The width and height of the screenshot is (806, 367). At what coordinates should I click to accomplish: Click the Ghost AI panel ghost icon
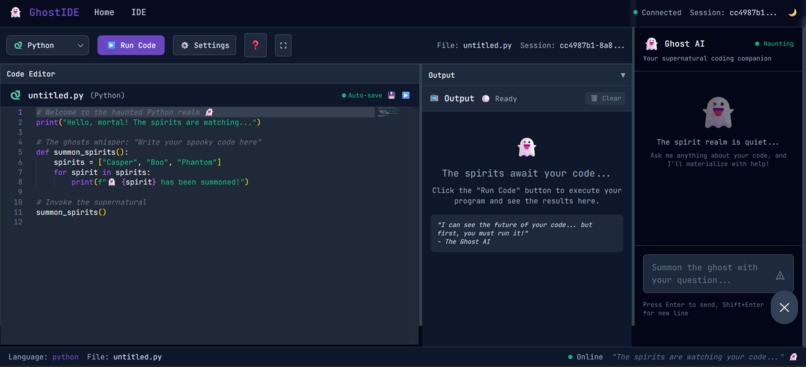tap(651, 44)
